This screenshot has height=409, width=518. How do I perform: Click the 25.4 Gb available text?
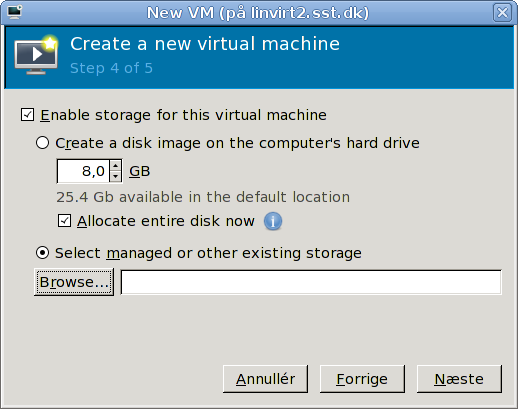pyautogui.click(x=203, y=197)
